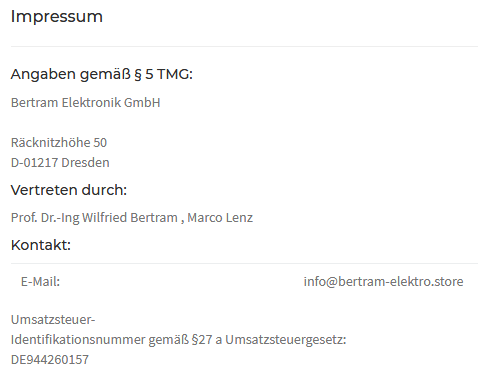Select the name Prof. Dr.-Ing Wilfried Bertram
478x374 pixels.
click(94, 218)
